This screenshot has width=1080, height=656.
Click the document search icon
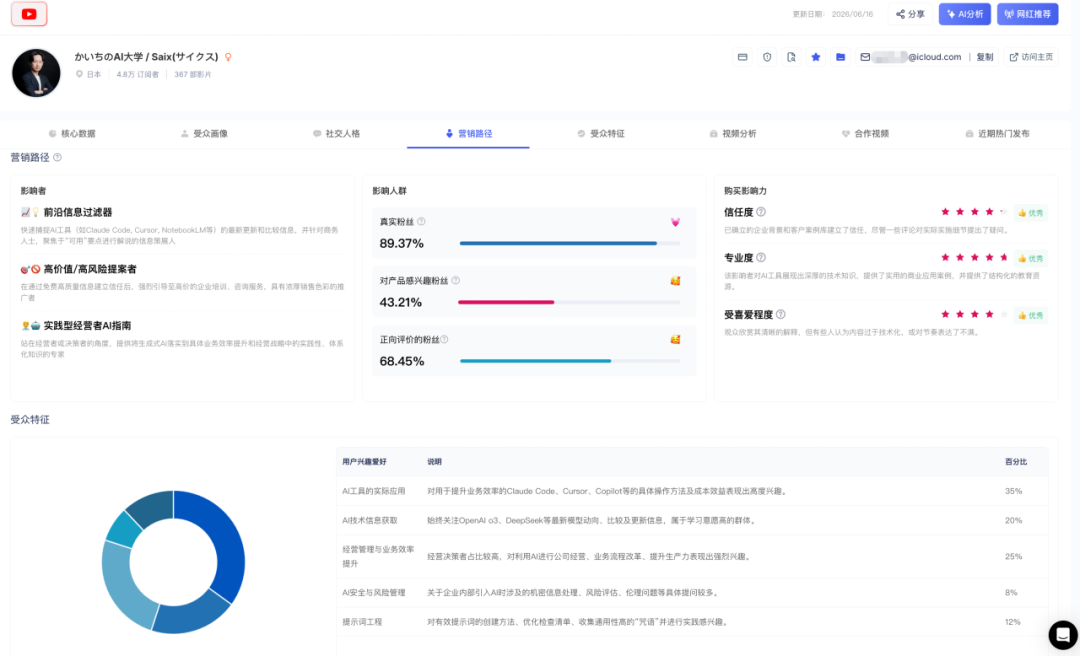pyautogui.click(x=791, y=57)
